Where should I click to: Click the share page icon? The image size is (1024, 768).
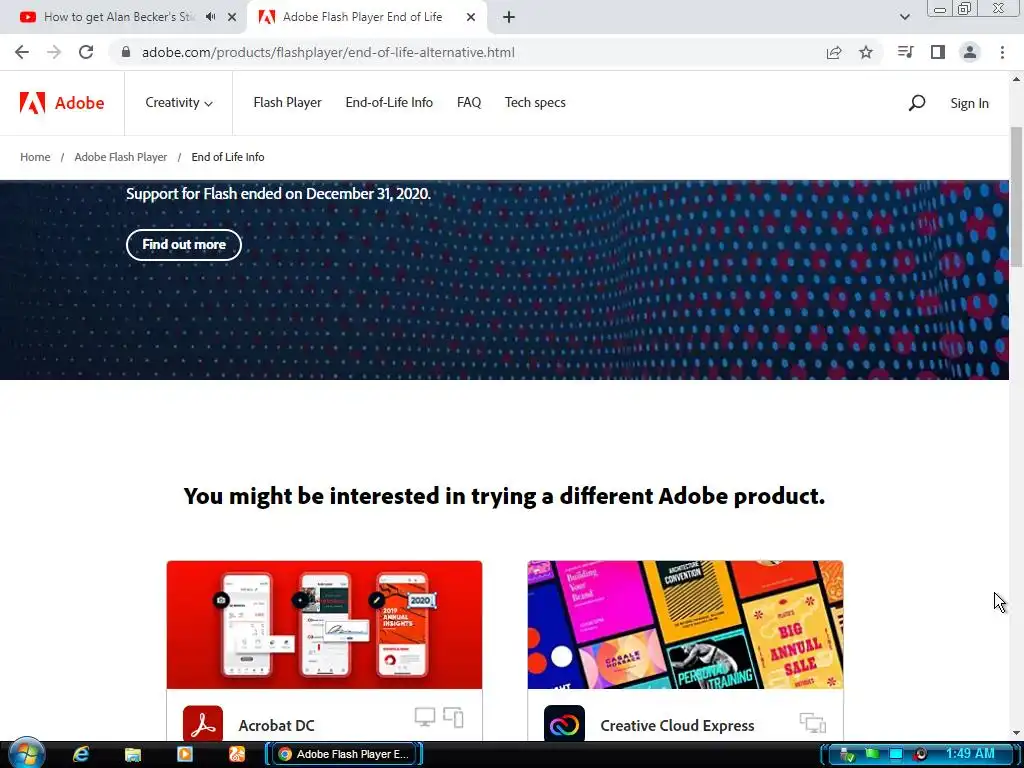(834, 52)
